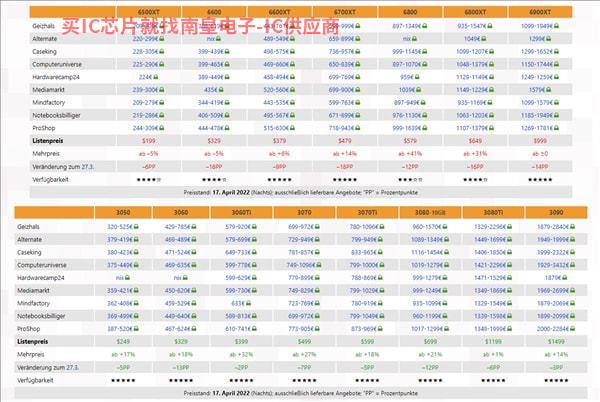
Task: Click the 3070Ti column header
Action: click(x=367, y=212)
